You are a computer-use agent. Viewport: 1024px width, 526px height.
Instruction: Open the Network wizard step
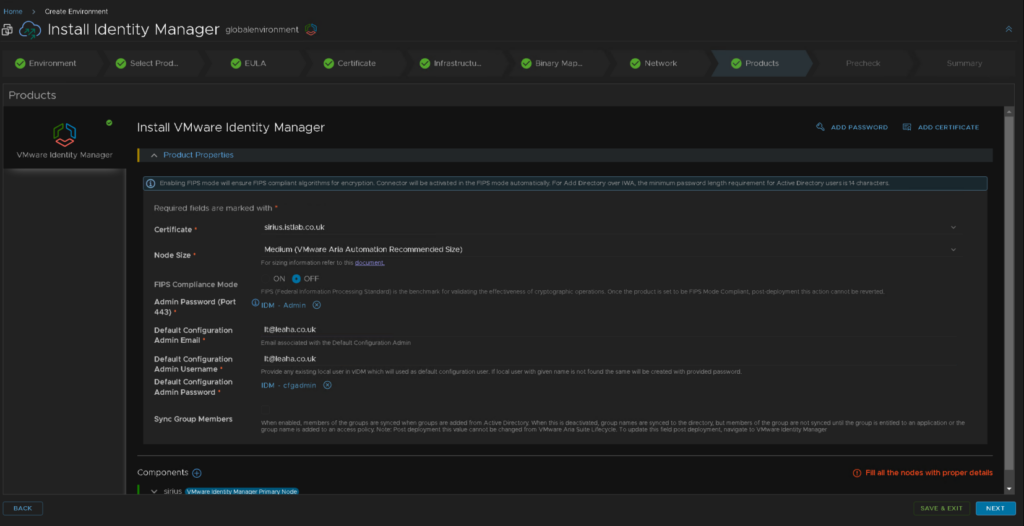coord(660,63)
